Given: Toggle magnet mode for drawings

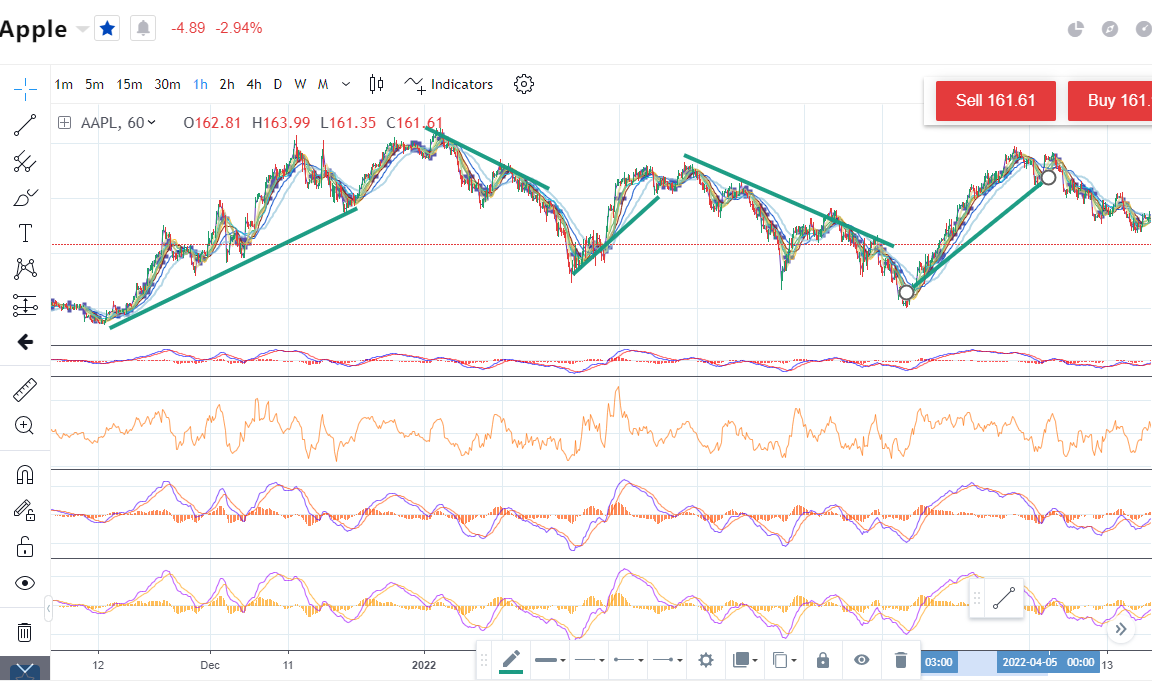Looking at the screenshot, I should pos(25,474).
